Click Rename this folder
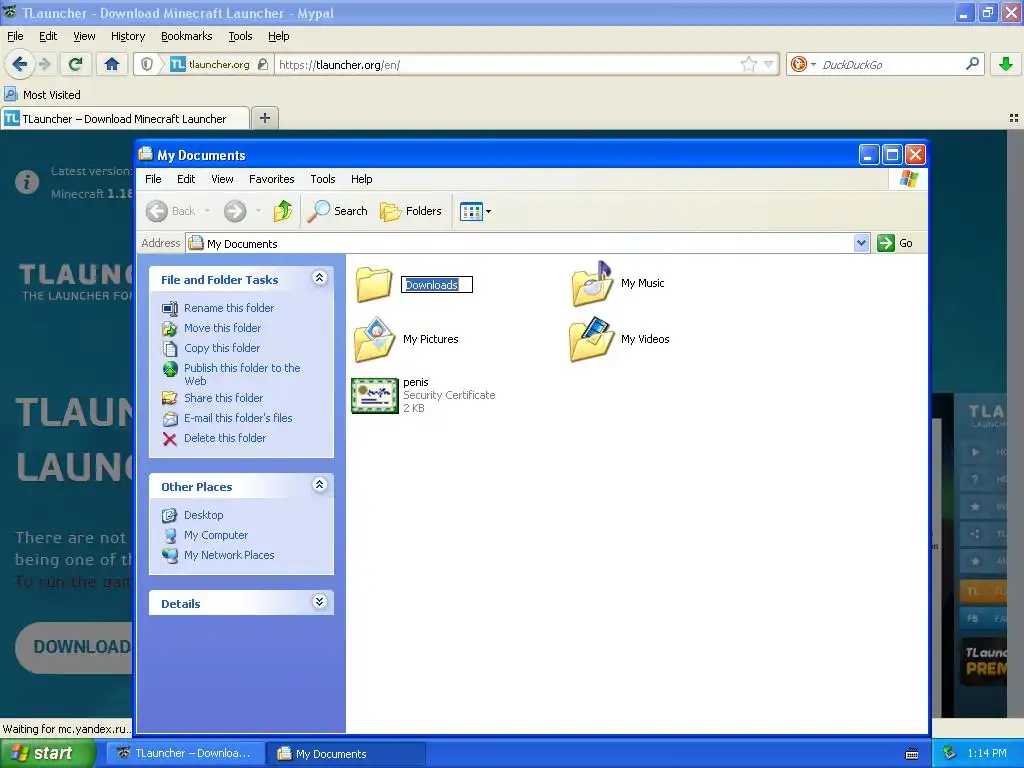Image resolution: width=1024 pixels, height=768 pixels. pyautogui.click(x=229, y=308)
